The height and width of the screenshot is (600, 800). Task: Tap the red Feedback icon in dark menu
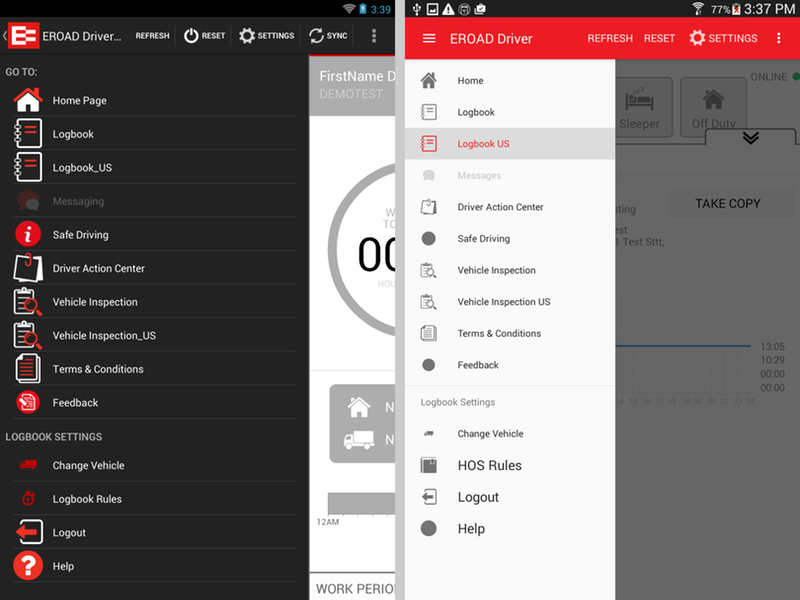pos(28,403)
